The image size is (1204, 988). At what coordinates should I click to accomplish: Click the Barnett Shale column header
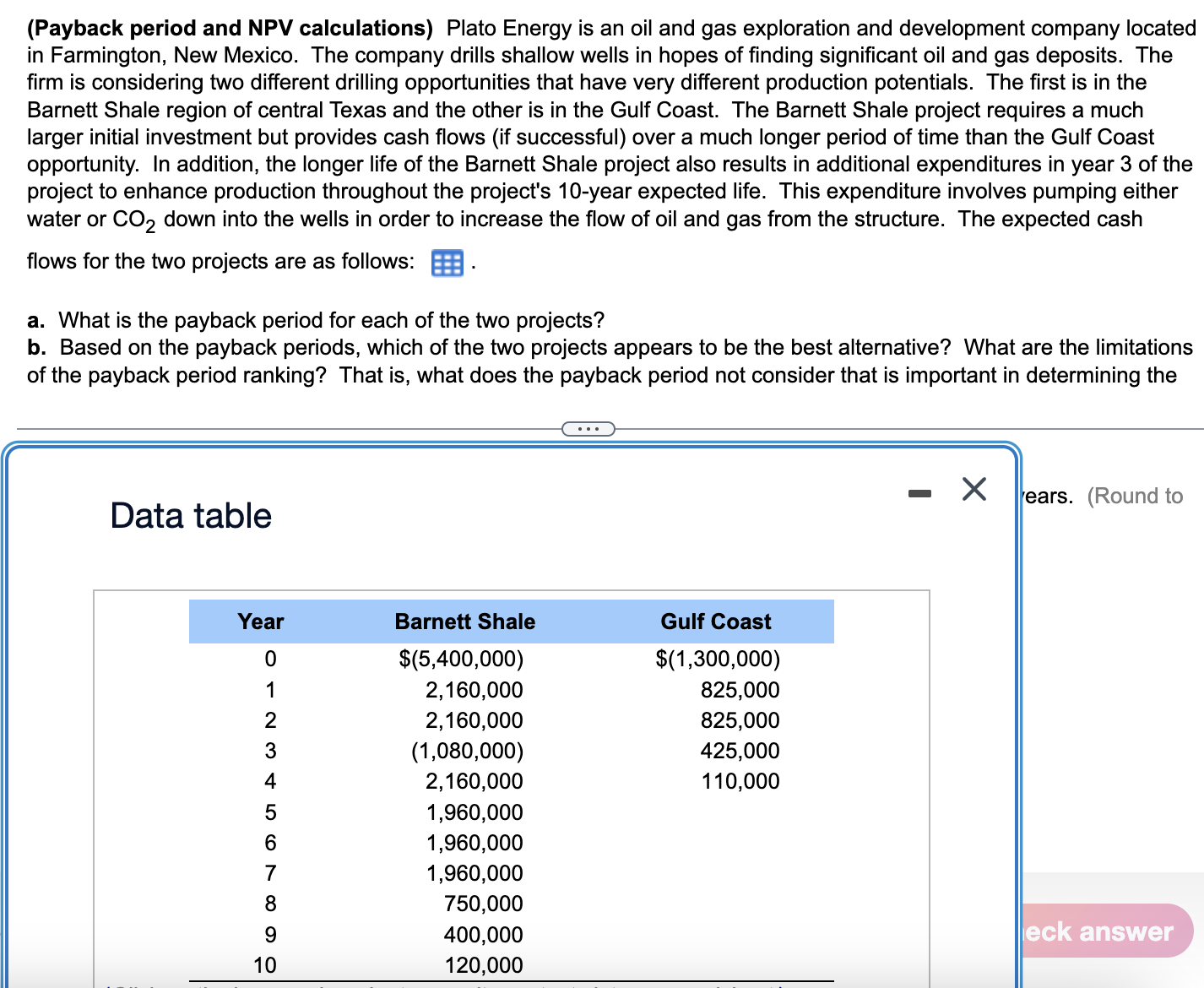click(464, 621)
